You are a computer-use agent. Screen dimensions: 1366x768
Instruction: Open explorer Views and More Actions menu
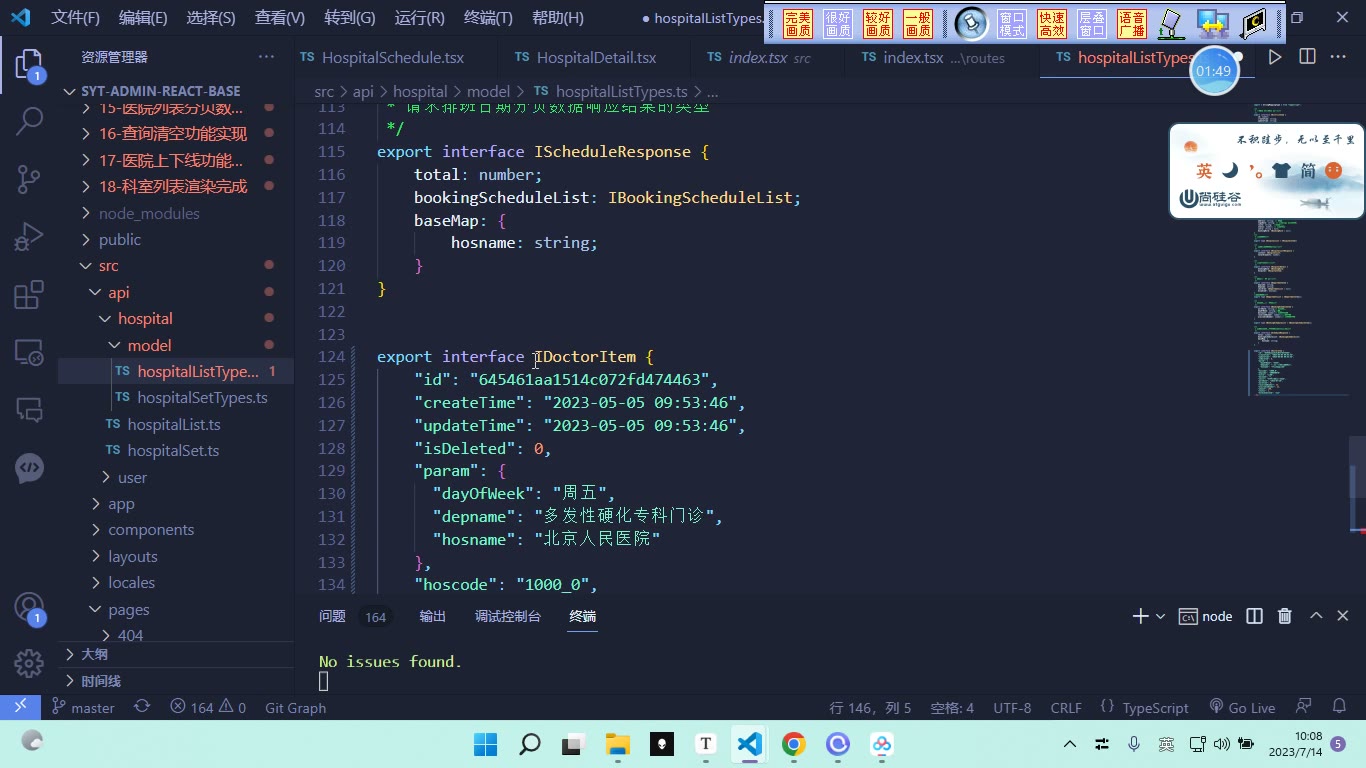click(x=266, y=57)
